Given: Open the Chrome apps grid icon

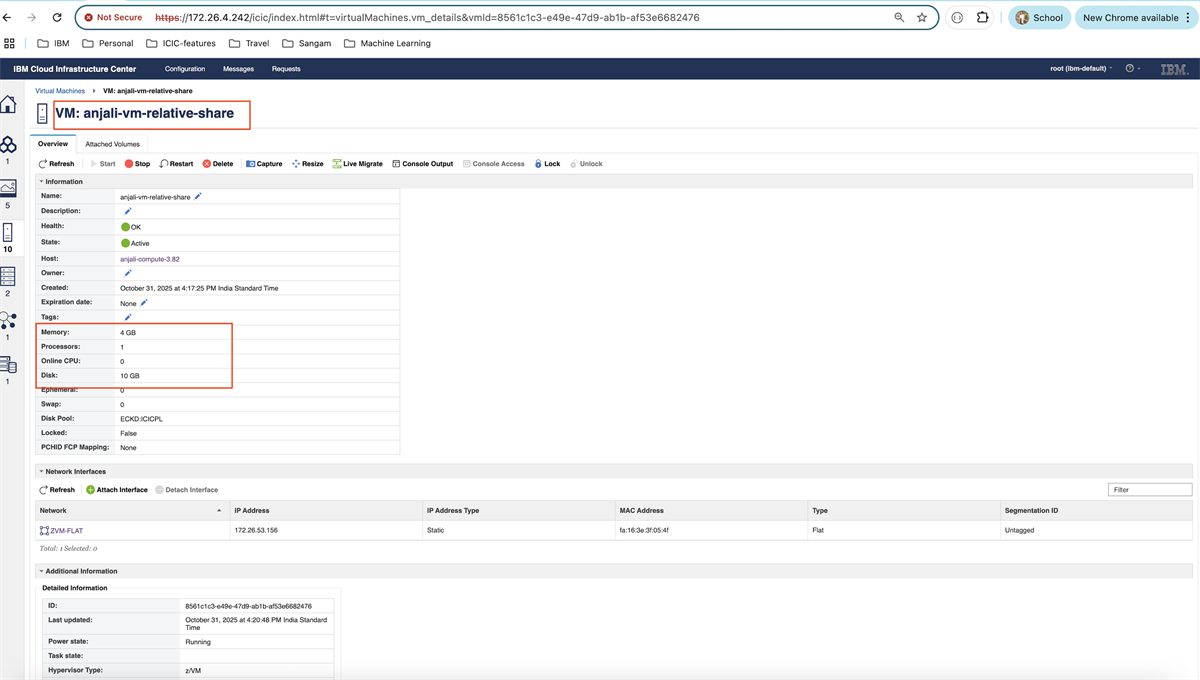Looking at the screenshot, I should (x=9, y=43).
